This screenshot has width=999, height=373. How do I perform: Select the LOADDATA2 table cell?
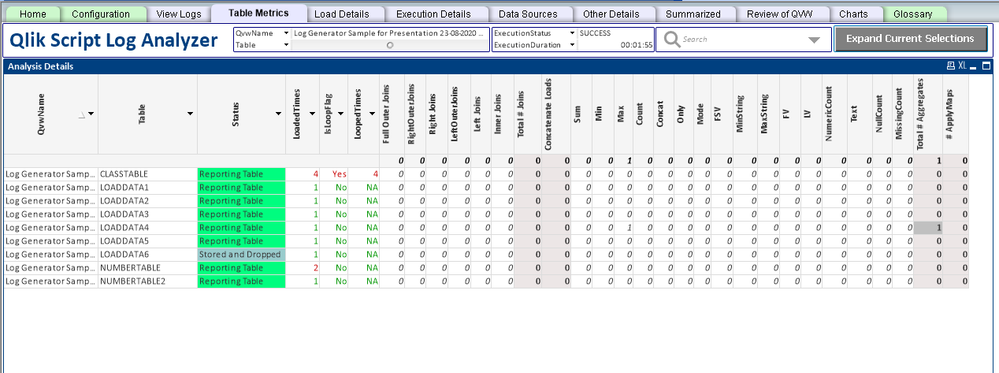[x=148, y=201]
